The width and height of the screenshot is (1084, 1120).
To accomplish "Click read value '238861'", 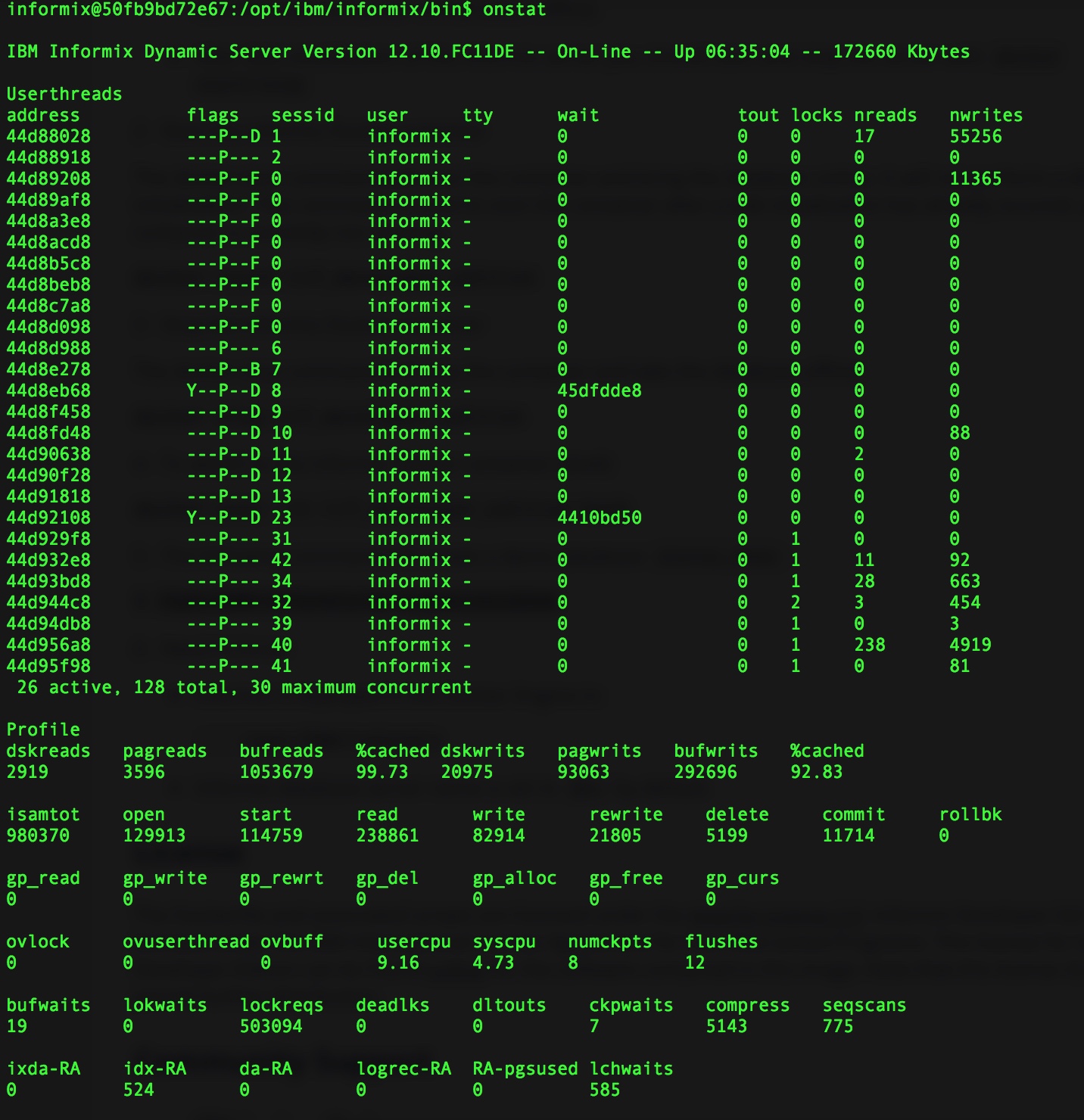I will pos(388,835).
